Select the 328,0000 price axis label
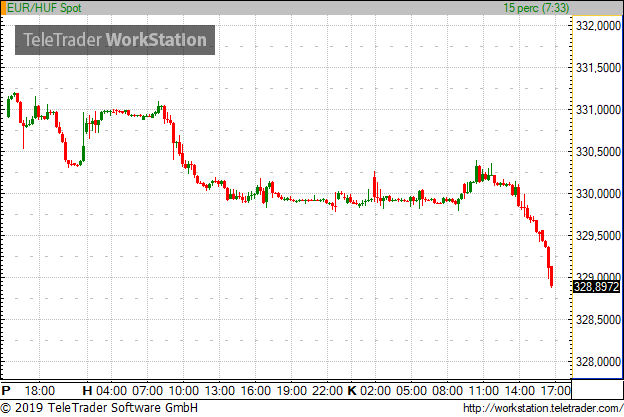This screenshot has height=417, width=624. [598, 362]
